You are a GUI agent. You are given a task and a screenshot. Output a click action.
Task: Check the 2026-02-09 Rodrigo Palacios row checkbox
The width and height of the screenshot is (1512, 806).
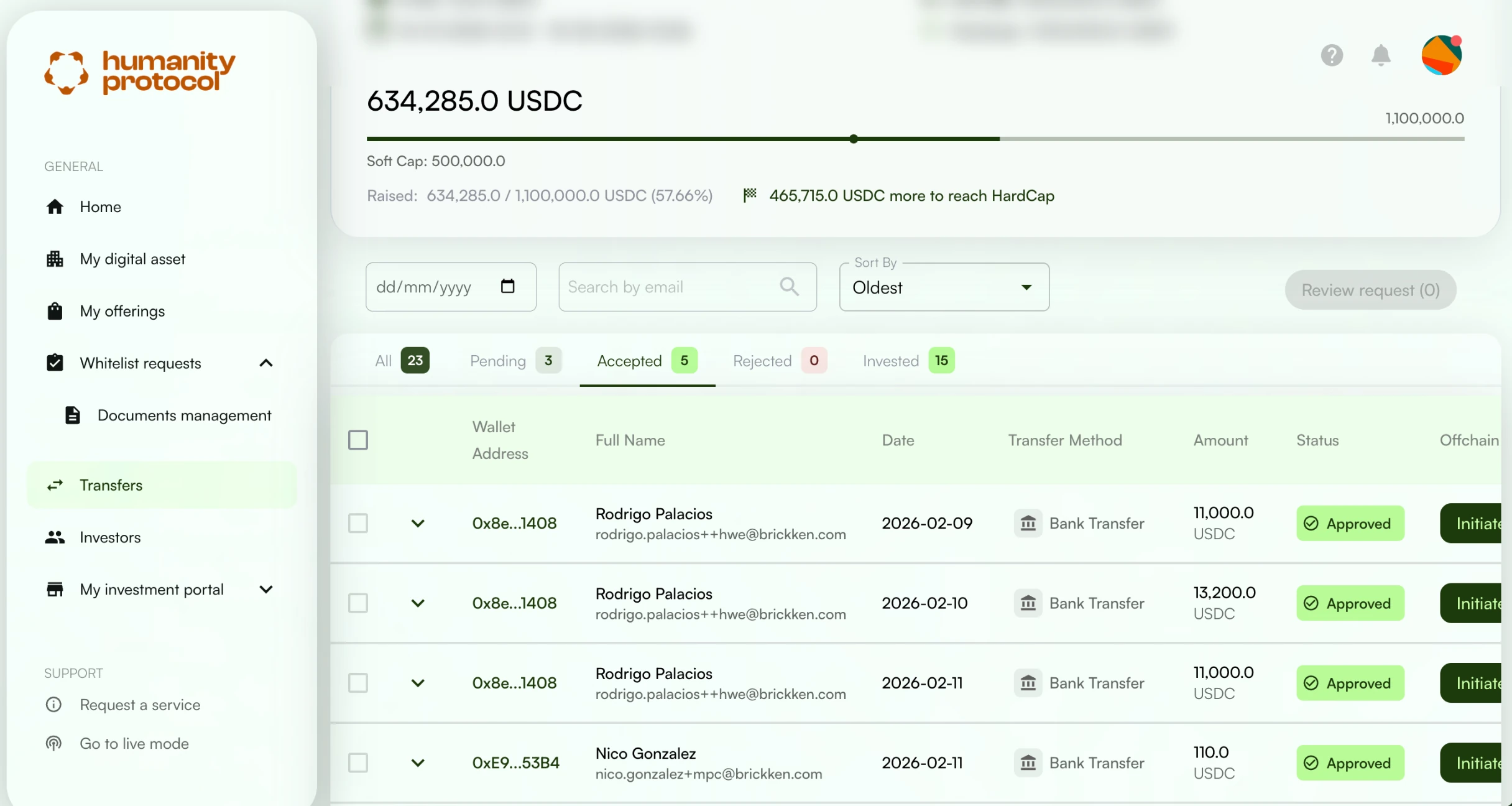pos(358,523)
